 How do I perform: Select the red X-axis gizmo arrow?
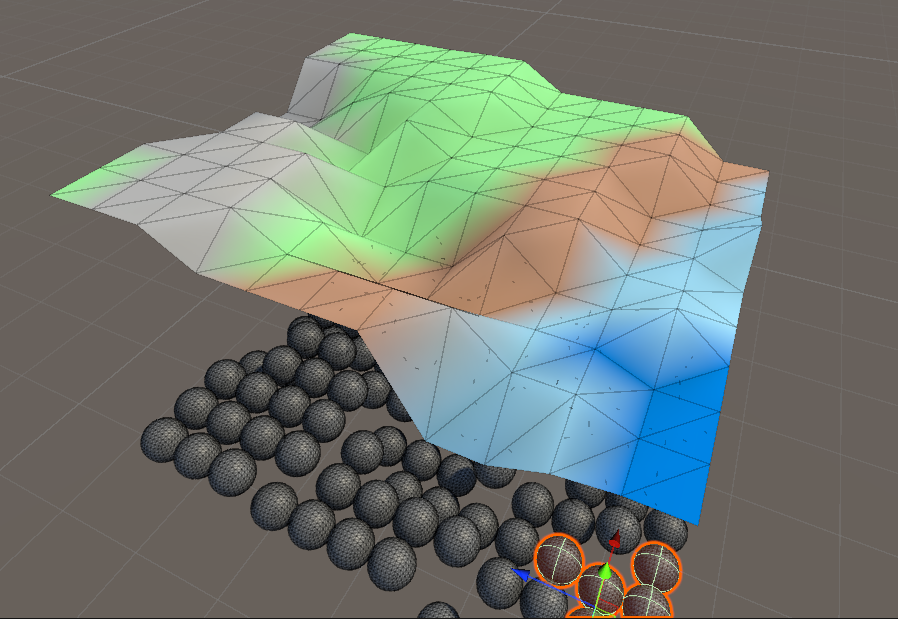coord(615,538)
